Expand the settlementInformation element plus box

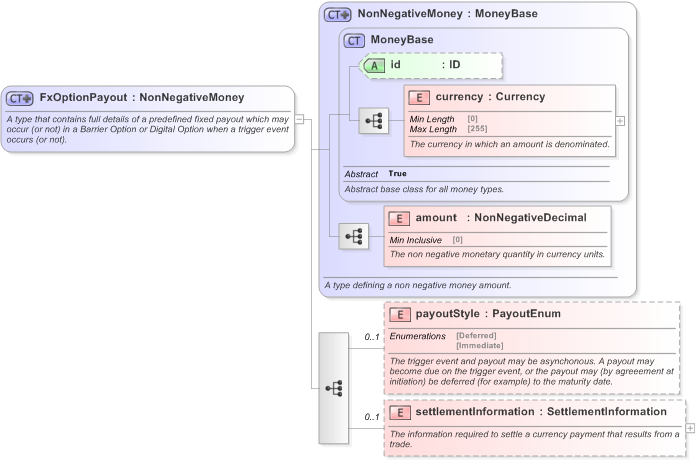pyautogui.click(x=690, y=428)
